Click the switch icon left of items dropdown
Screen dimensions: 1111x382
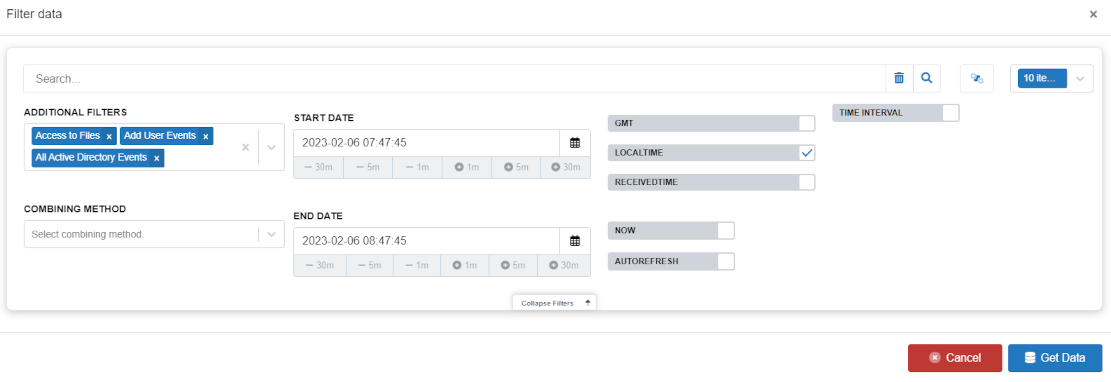click(976, 79)
